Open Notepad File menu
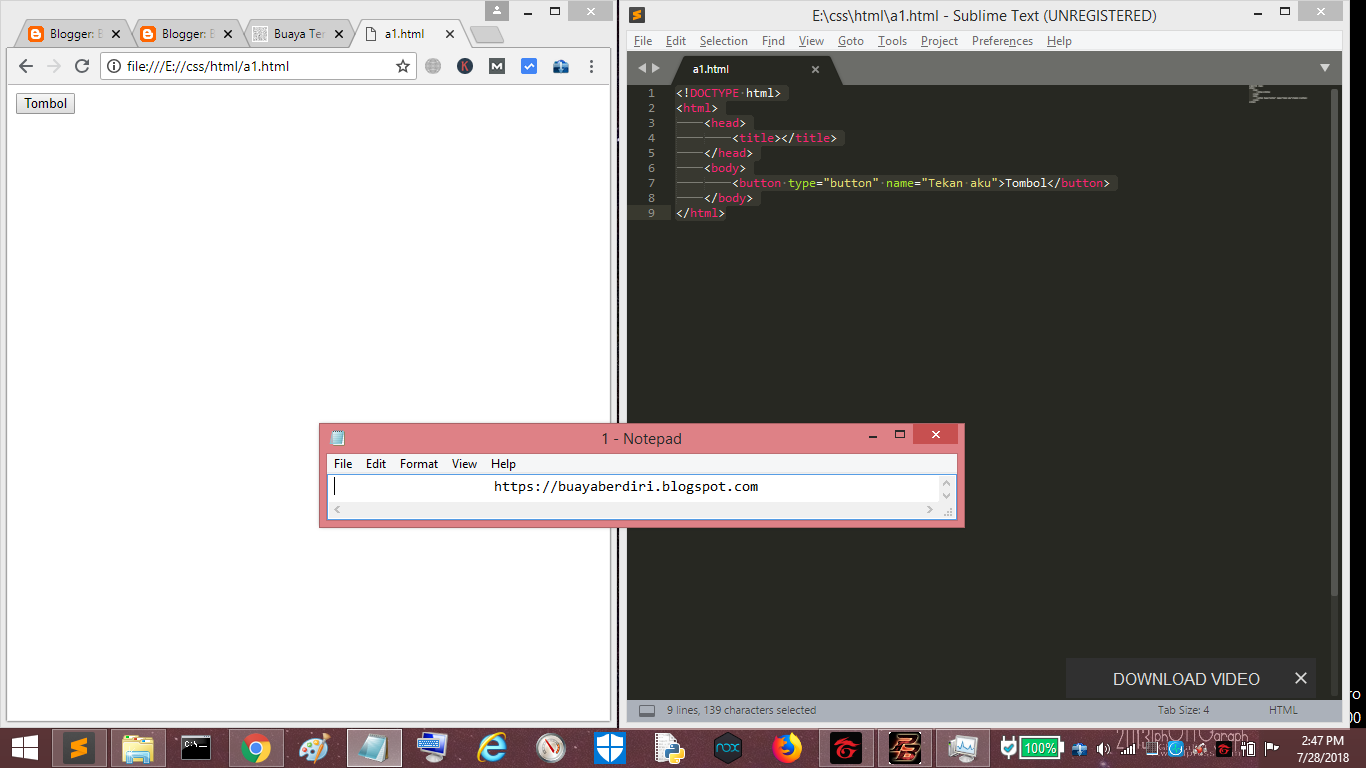1366x768 pixels. [343, 464]
